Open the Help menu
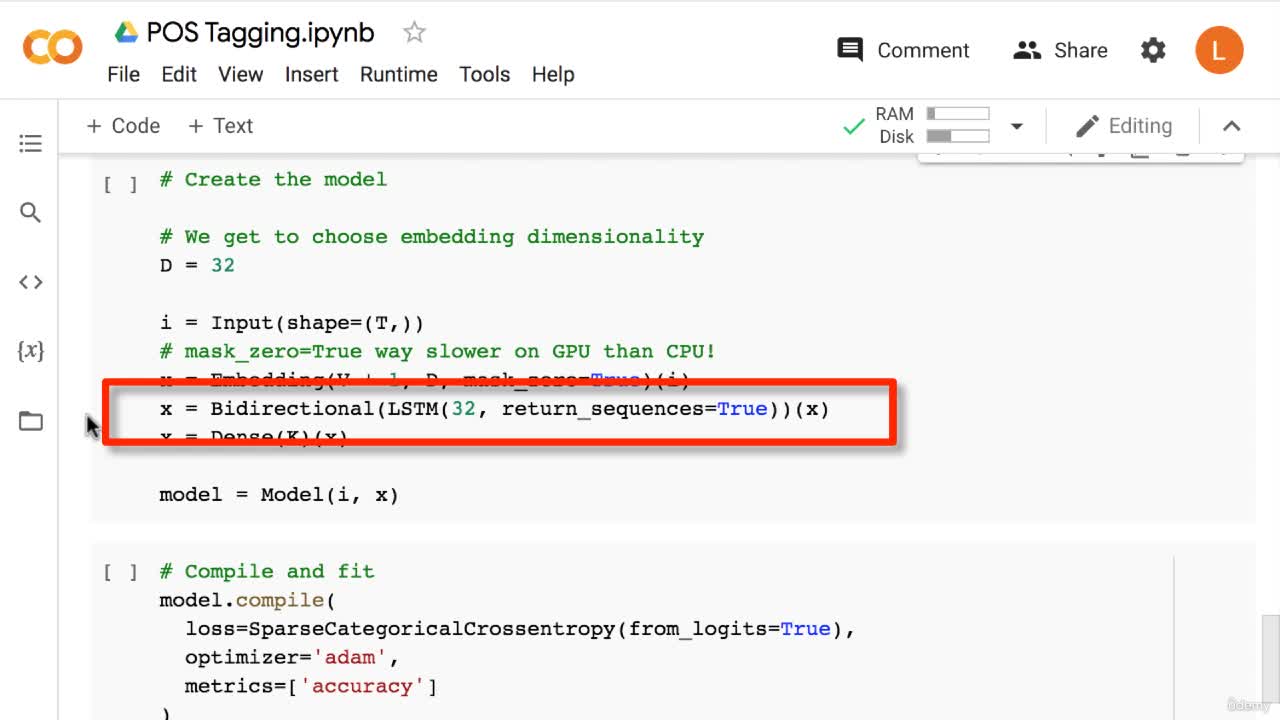The image size is (1280, 720). [553, 75]
